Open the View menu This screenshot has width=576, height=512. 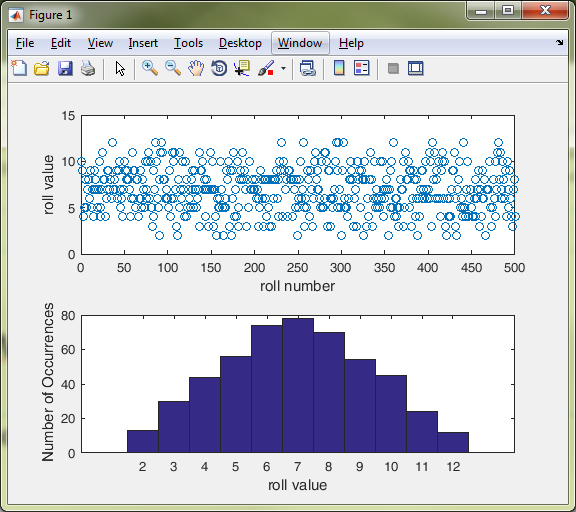pos(100,43)
